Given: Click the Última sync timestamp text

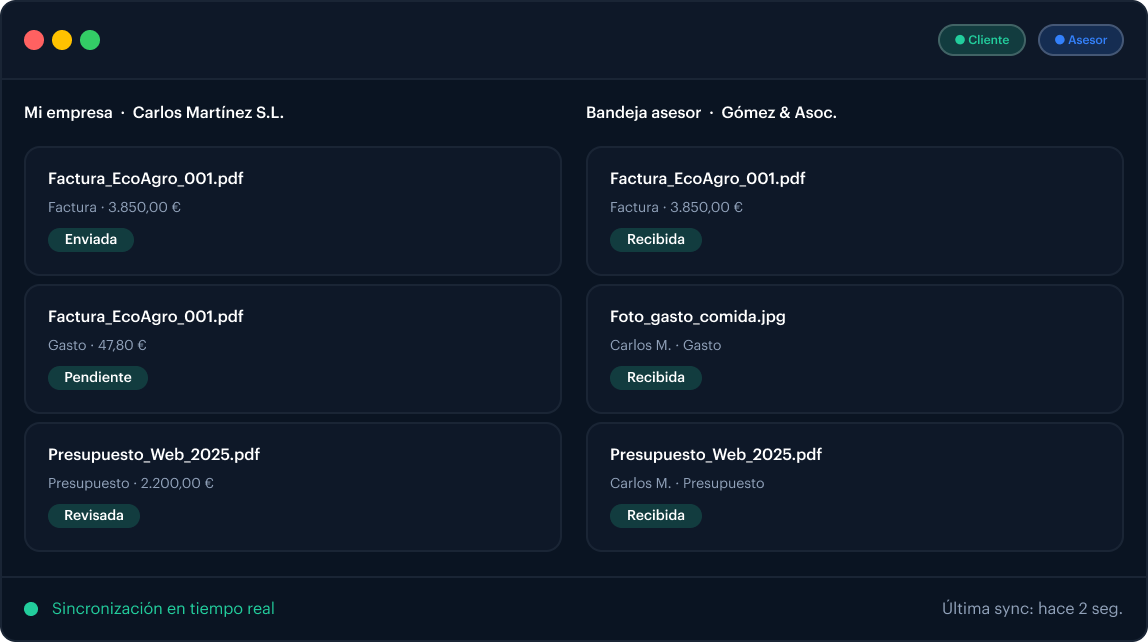Looking at the screenshot, I should coord(1032,609).
